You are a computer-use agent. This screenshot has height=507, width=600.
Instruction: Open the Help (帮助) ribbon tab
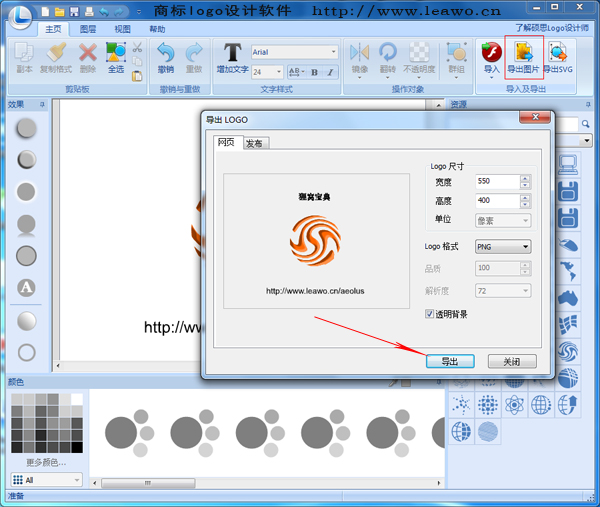pos(157,29)
